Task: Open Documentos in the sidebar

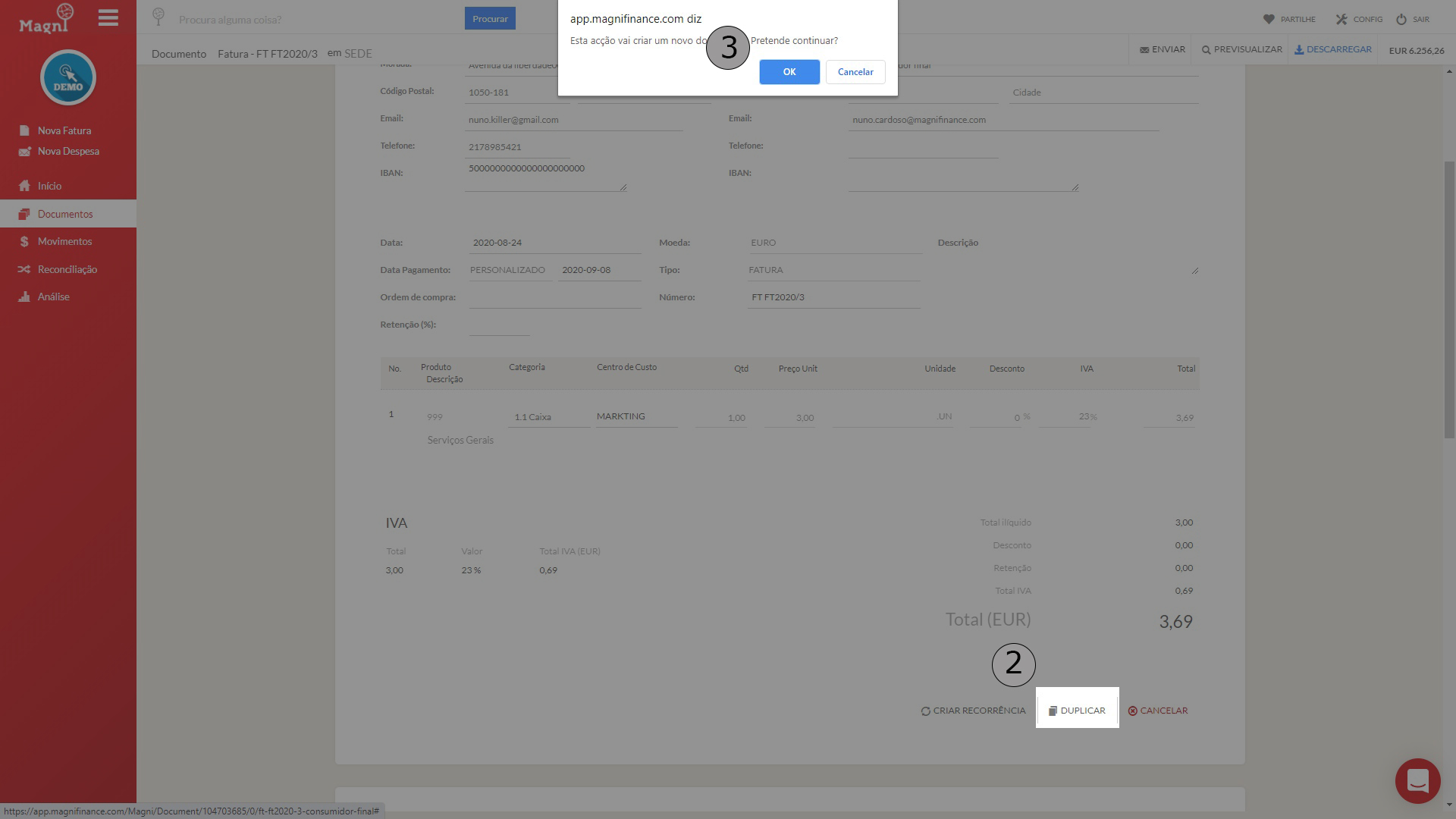Action: [68, 214]
